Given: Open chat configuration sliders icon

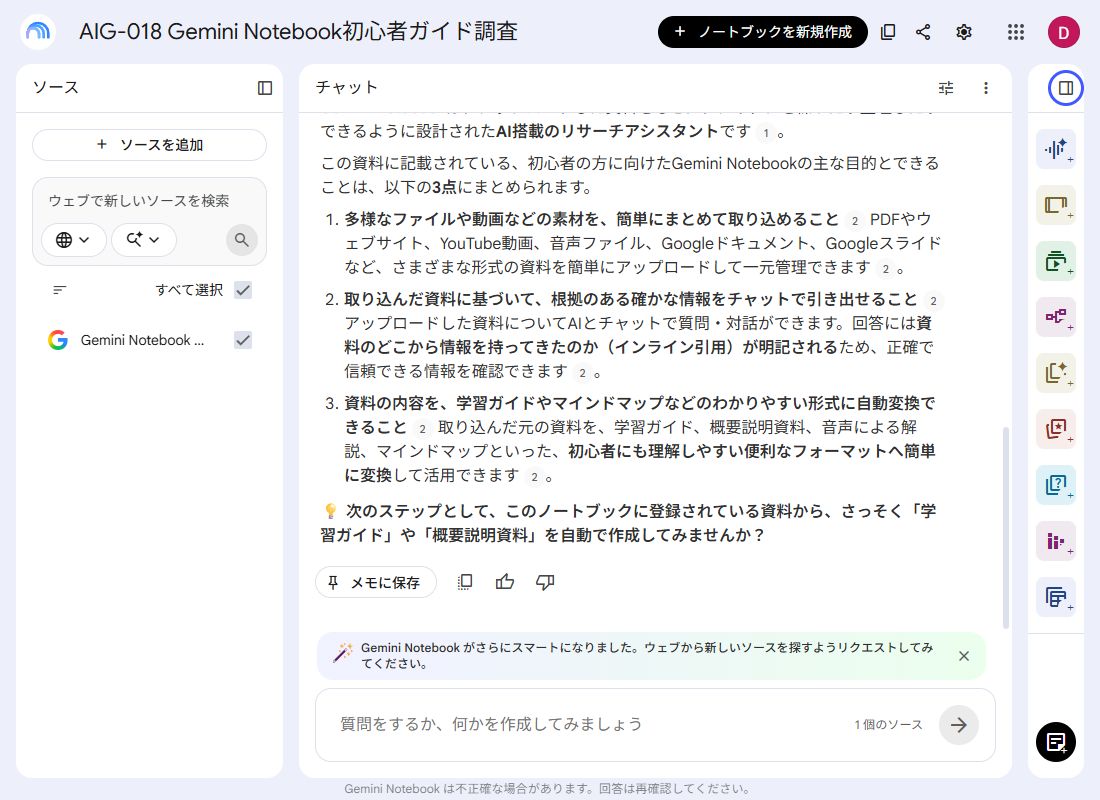Looking at the screenshot, I should 946,88.
